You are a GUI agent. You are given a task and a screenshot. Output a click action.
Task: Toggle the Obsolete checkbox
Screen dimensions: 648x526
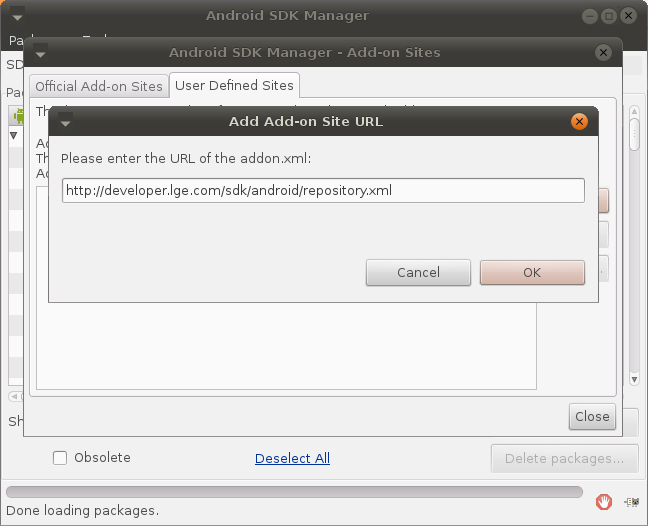pyautogui.click(x=60, y=458)
